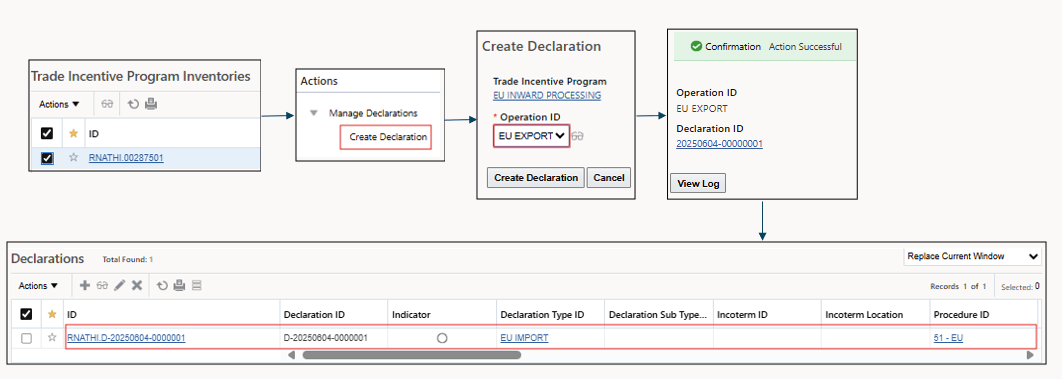Click D-20250604-0000001 cell text
The image size is (1062, 379).
[325, 338]
